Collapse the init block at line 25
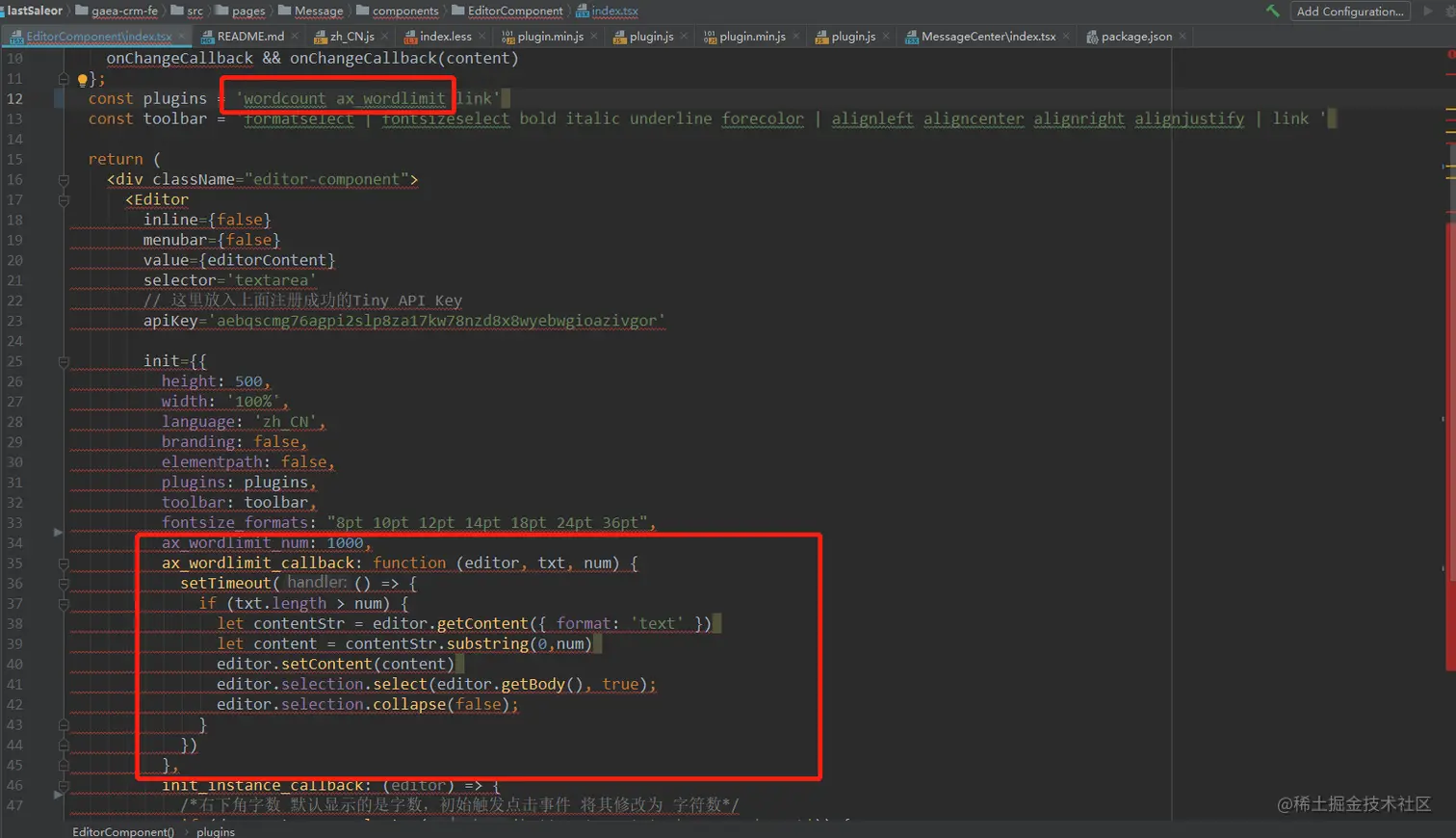This screenshot has width=1456, height=838. pos(64,362)
